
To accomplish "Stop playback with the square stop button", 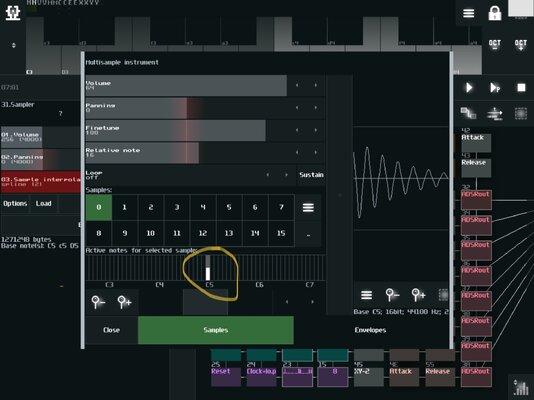I will tap(521, 87).
